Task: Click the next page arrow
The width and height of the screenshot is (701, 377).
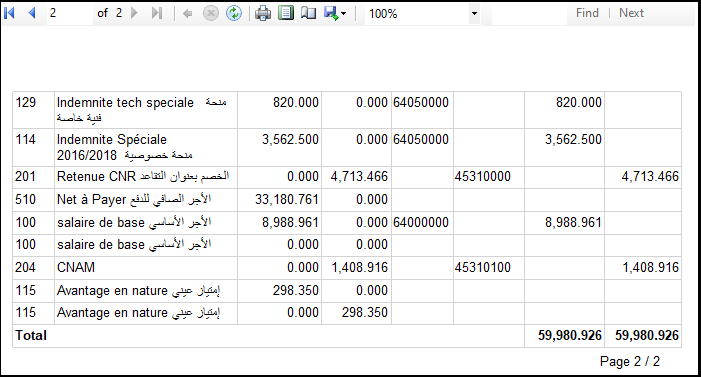Action: (134, 13)
